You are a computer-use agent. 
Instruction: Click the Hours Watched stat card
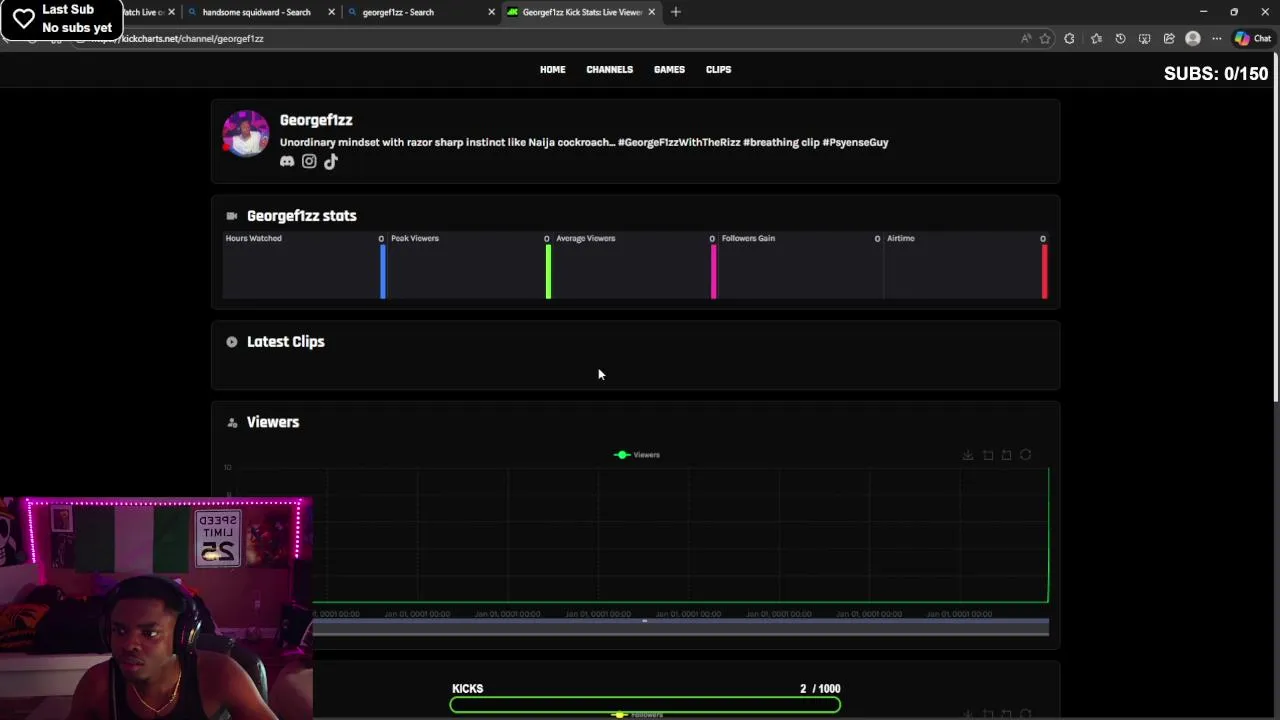point(305,266)
